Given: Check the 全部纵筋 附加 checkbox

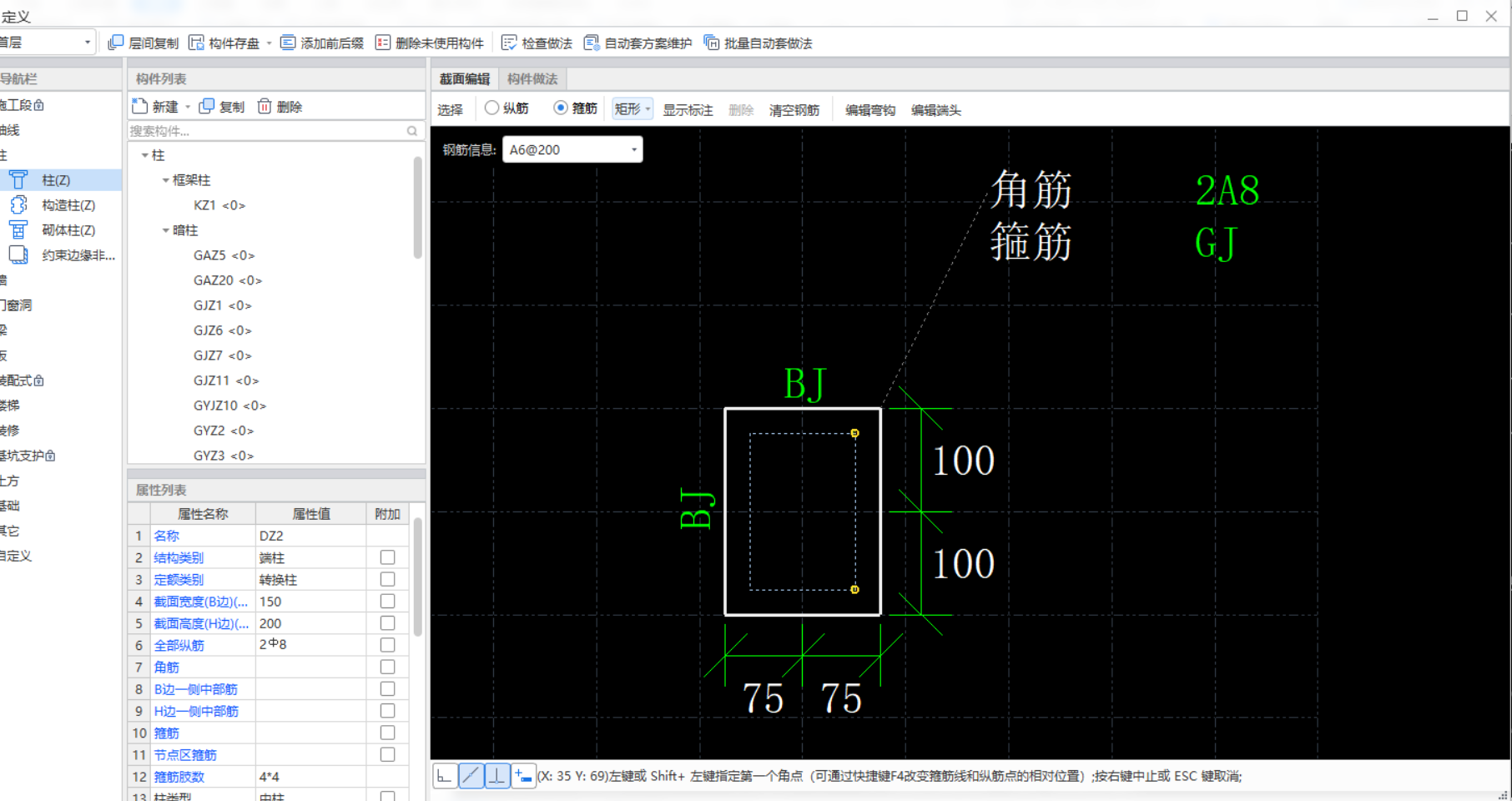Looking at the screenshot, I should (387, 645).
